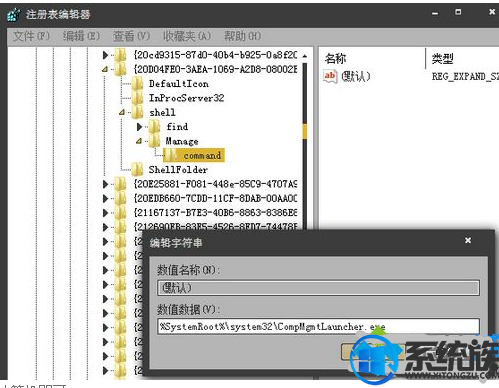The height and width of the screenshot is (388, 499).
Task: Click the ab string value icon
Action: point(330,76)
